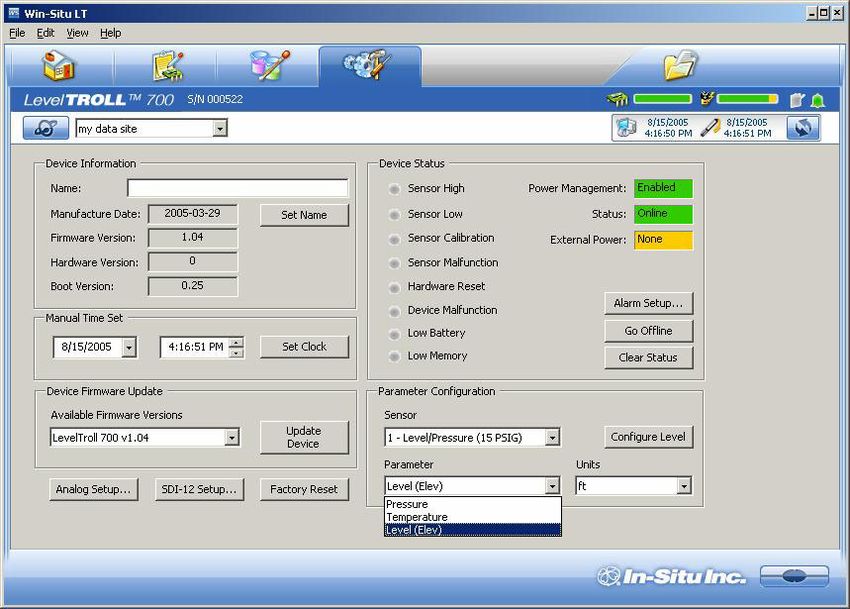
Task: Synchronize clocks with the sync button
Action: click(x=803, y=128)
